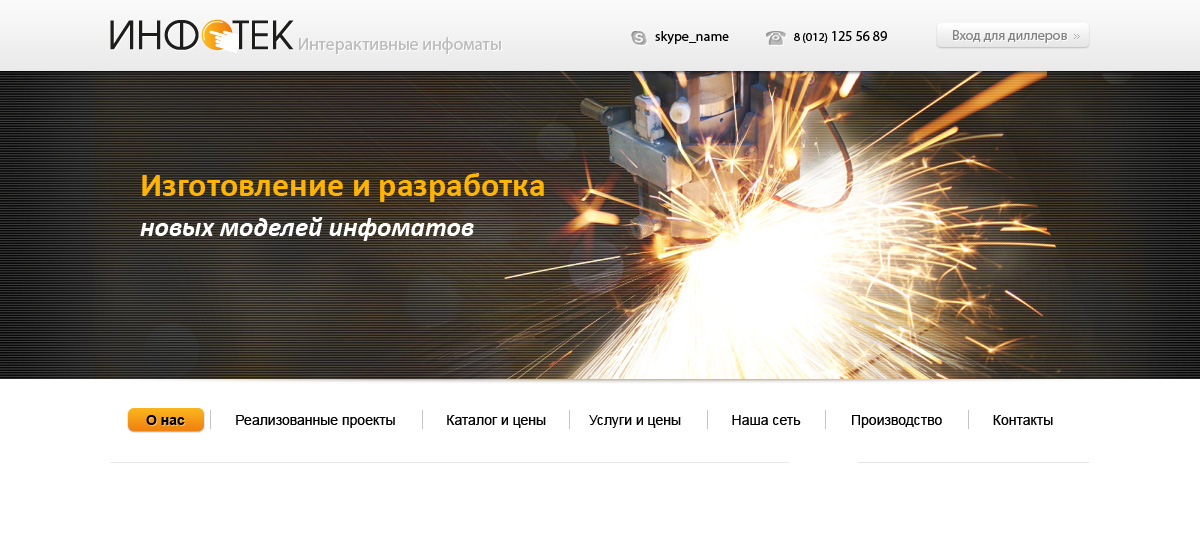The height and width of the screenshot is (543, 1200).
Task: Open Услуги и цены section
Action: pos(635,420)
